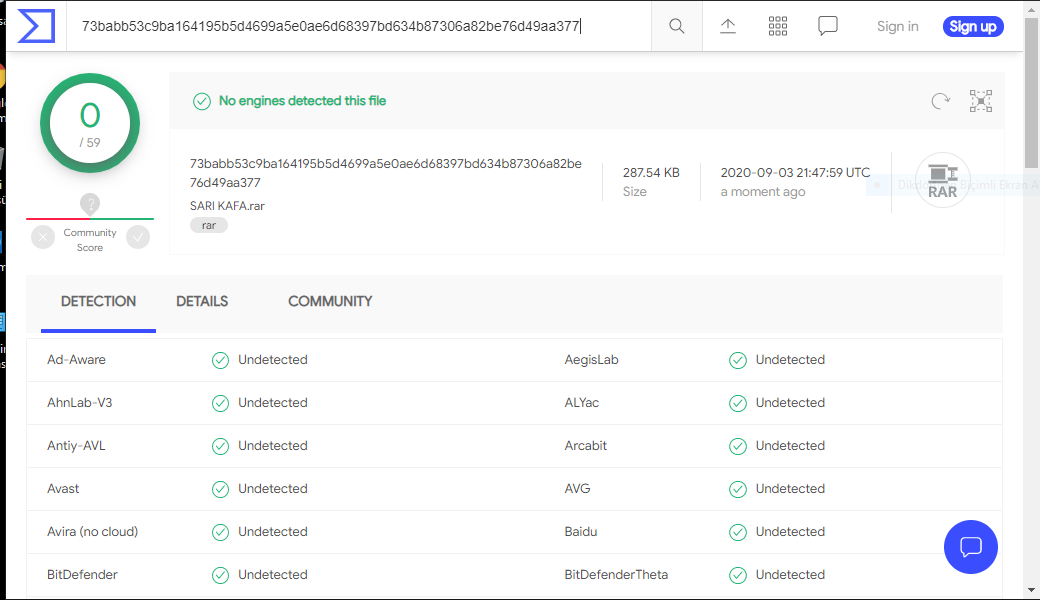Click the ALYac Undetected check icon
Image resolution: width=1040 pixels, height=600 pixels.
click(x=738, y=403)
